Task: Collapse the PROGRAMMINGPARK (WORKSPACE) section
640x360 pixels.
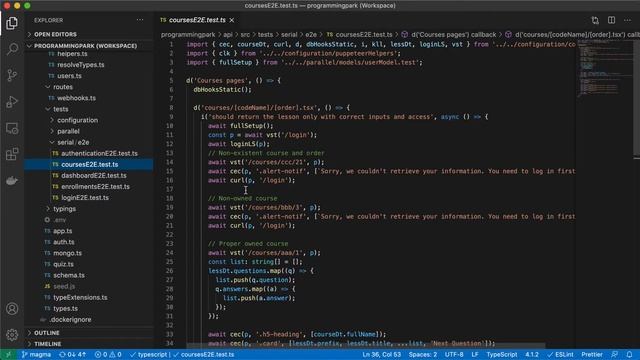Action: tap(89, 46)
